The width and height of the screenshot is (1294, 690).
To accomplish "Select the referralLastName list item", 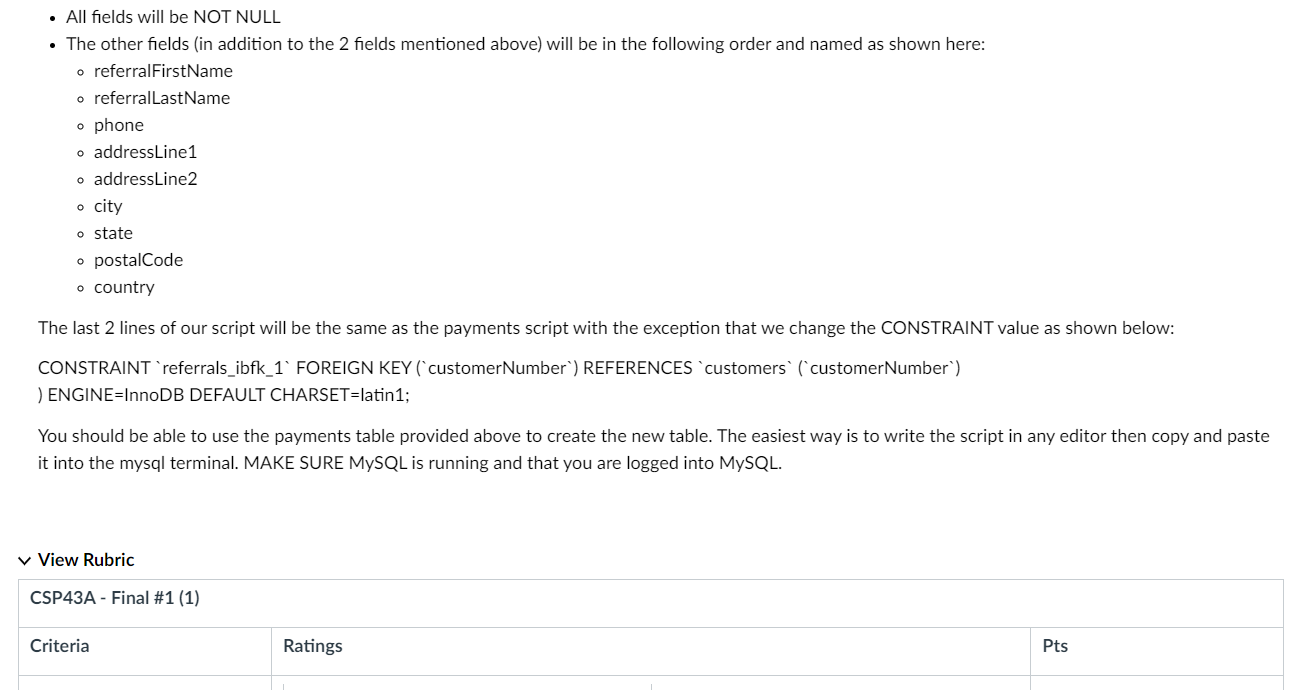I will pyautogui.click(x=161, y=98).
